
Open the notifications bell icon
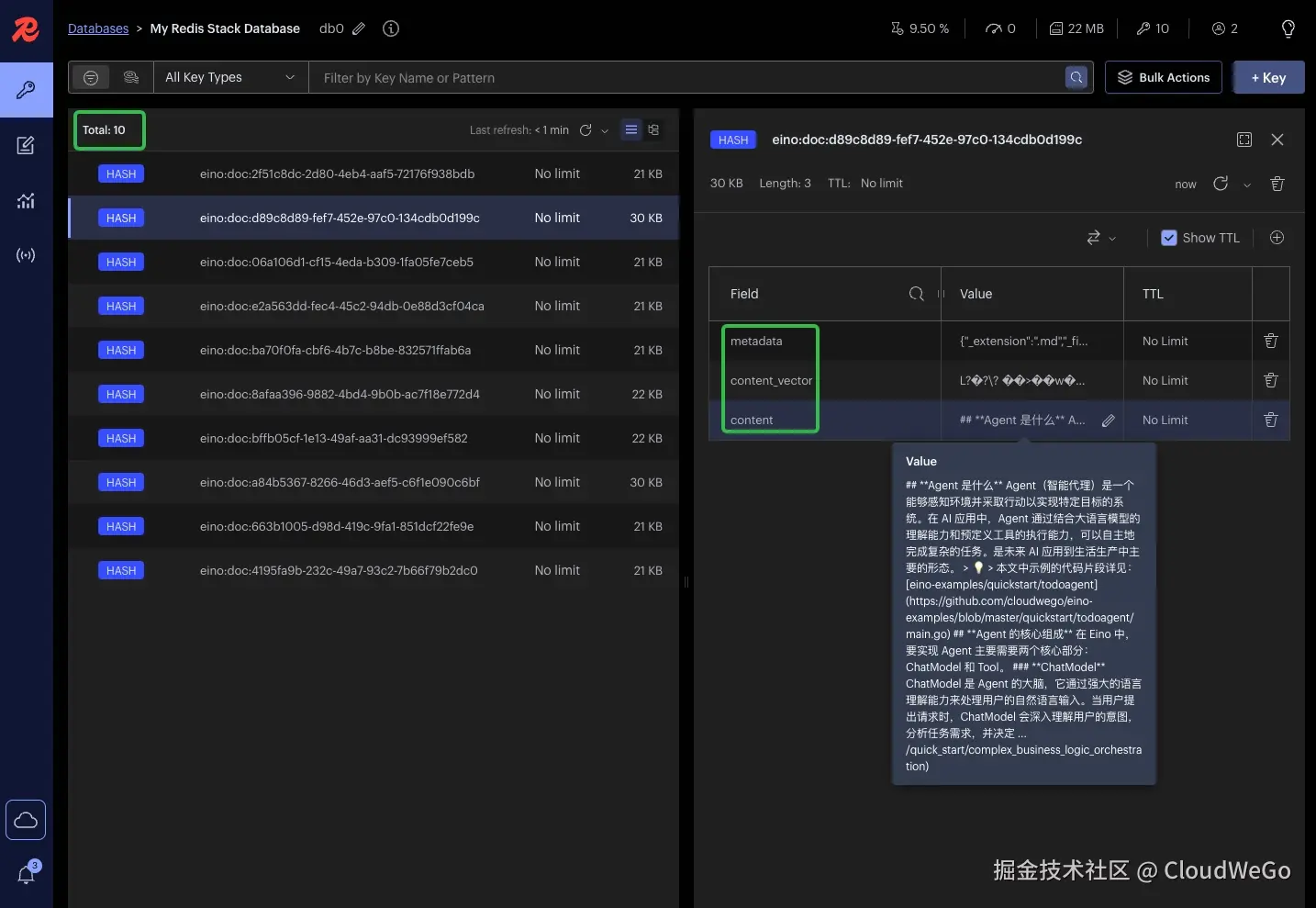pos(26,874)
